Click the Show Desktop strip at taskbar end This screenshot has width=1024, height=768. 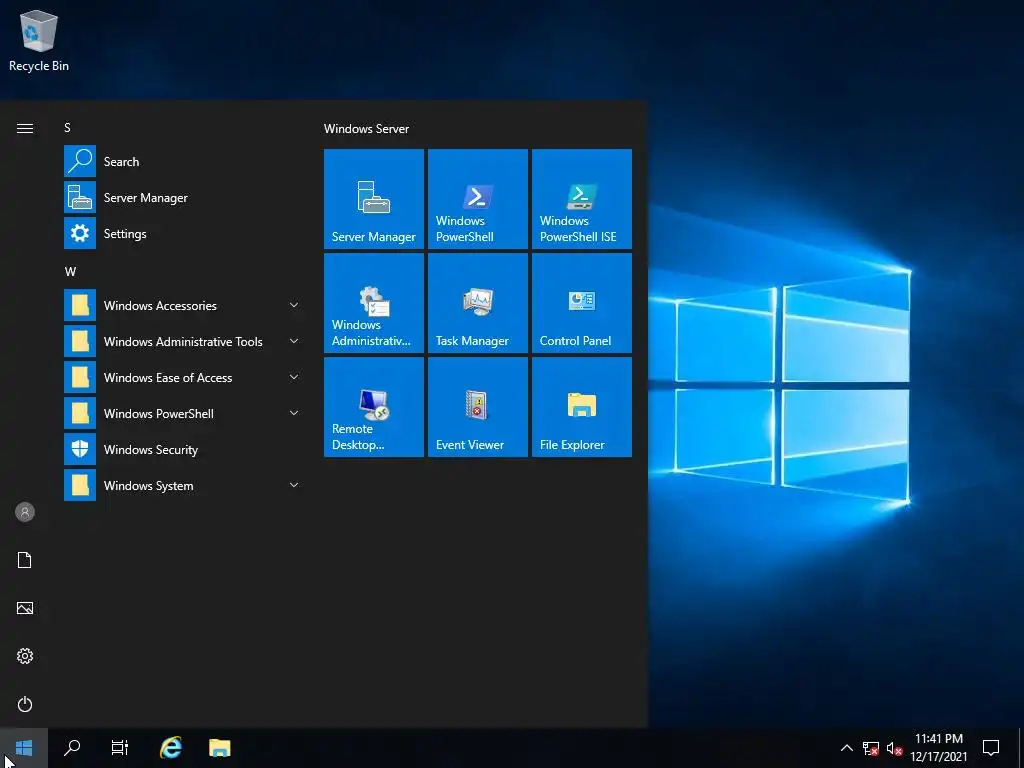1021,748
